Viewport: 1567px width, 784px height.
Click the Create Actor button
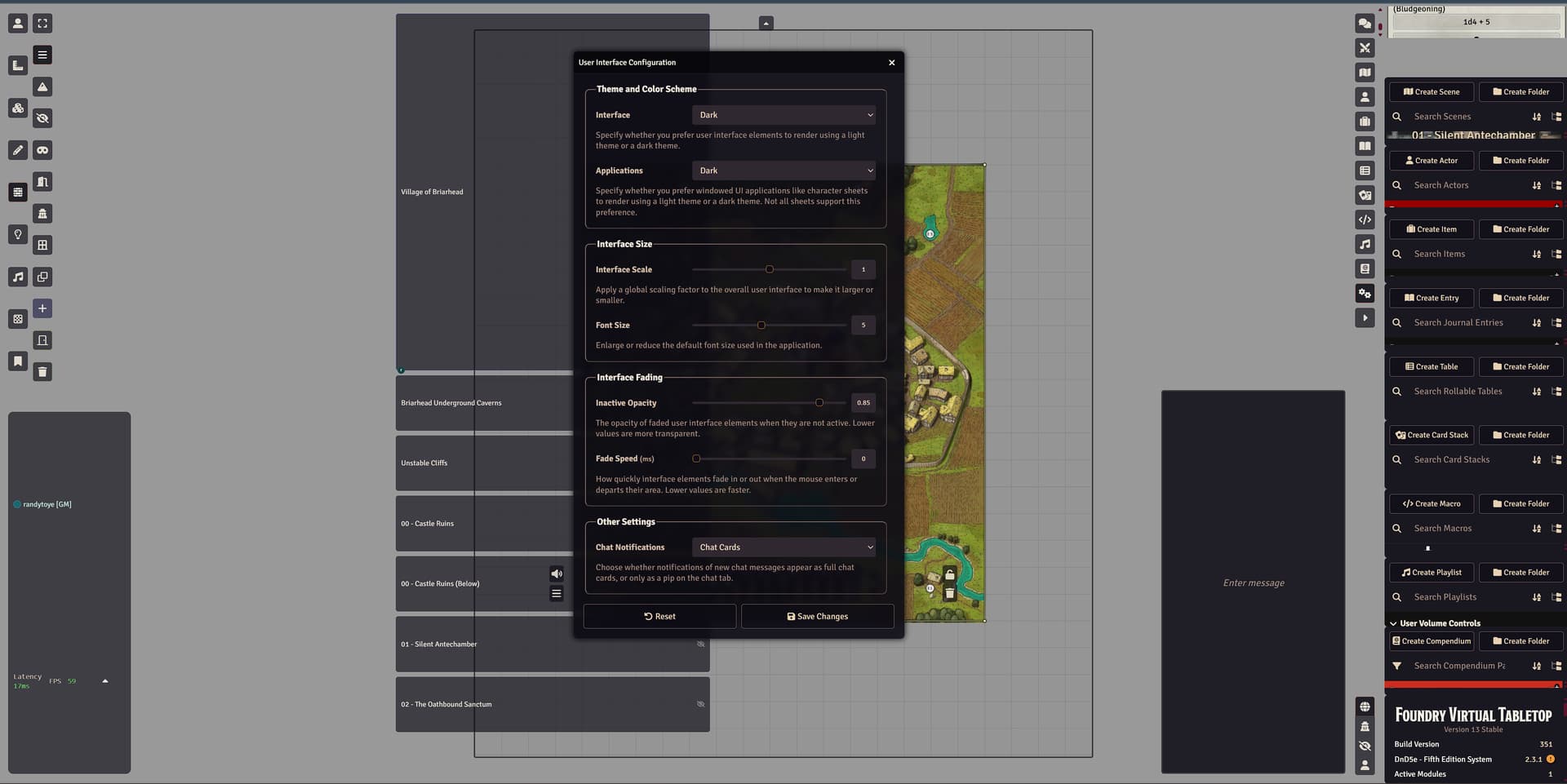pyautogui.click(x=1431, y=161)
